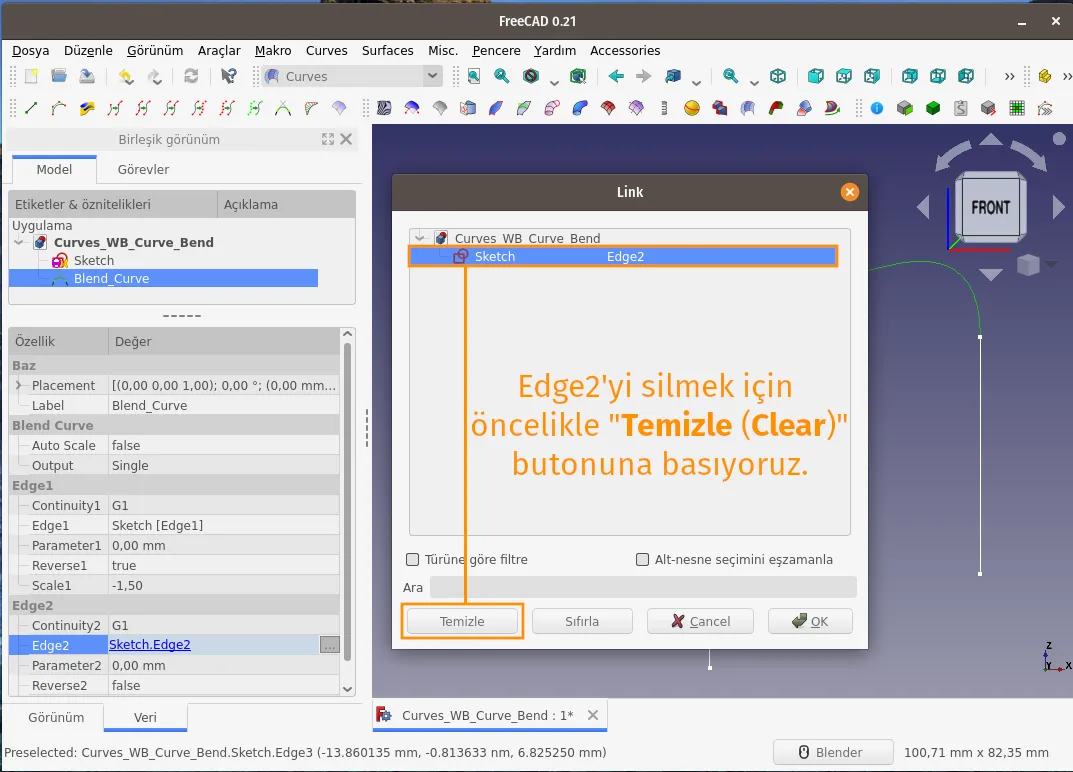Click the Refresh recompute icon
The width and height of the screenshot is (1073, 772).
(191, 76)
